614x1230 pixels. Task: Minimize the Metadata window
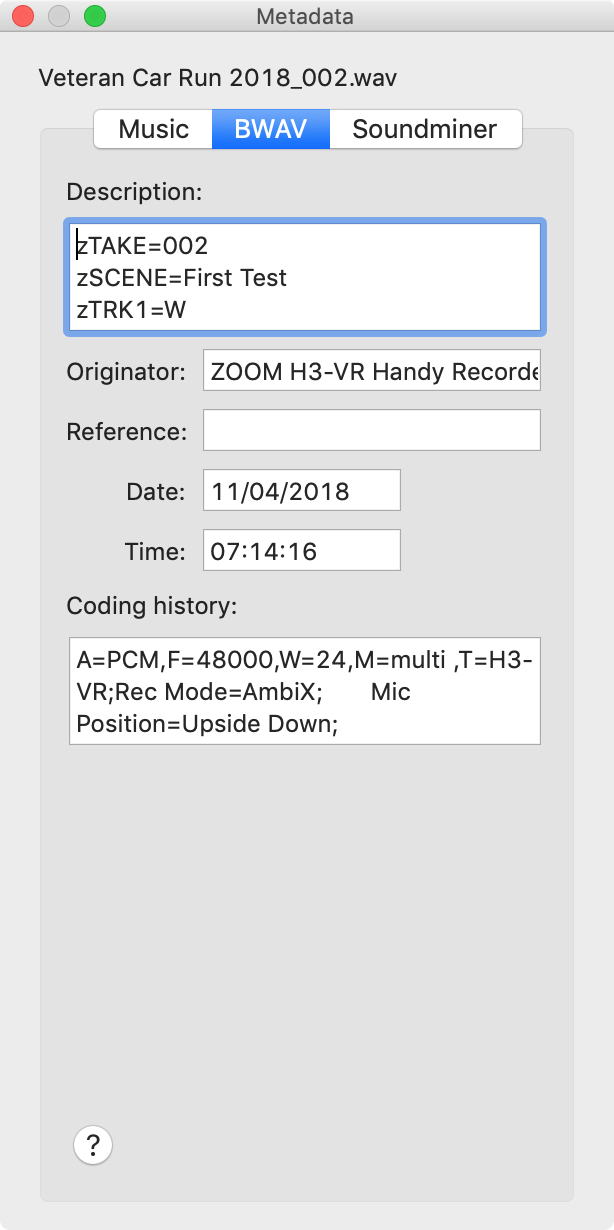click(59, 16)
